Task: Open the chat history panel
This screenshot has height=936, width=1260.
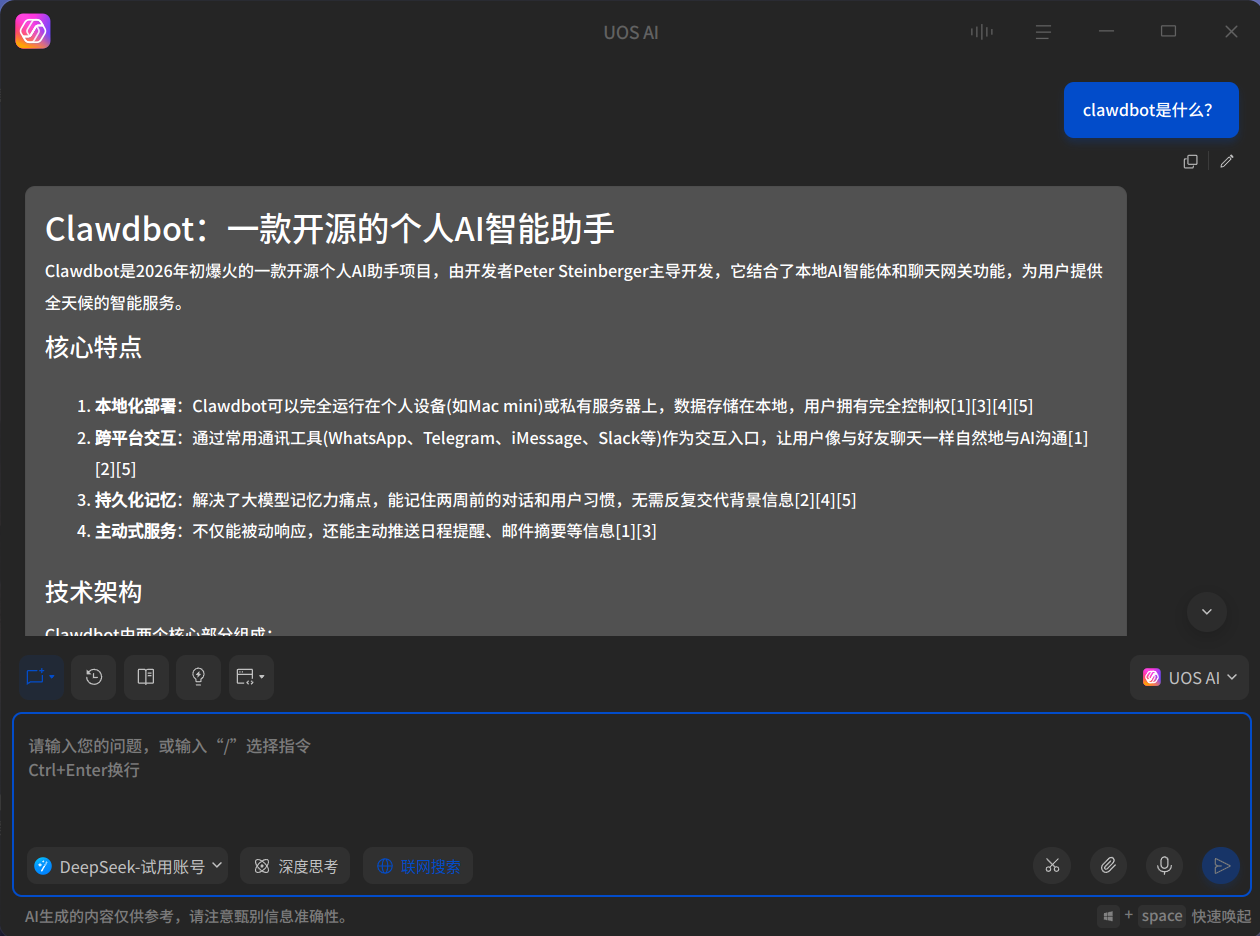Action: (x=93, y=677)
